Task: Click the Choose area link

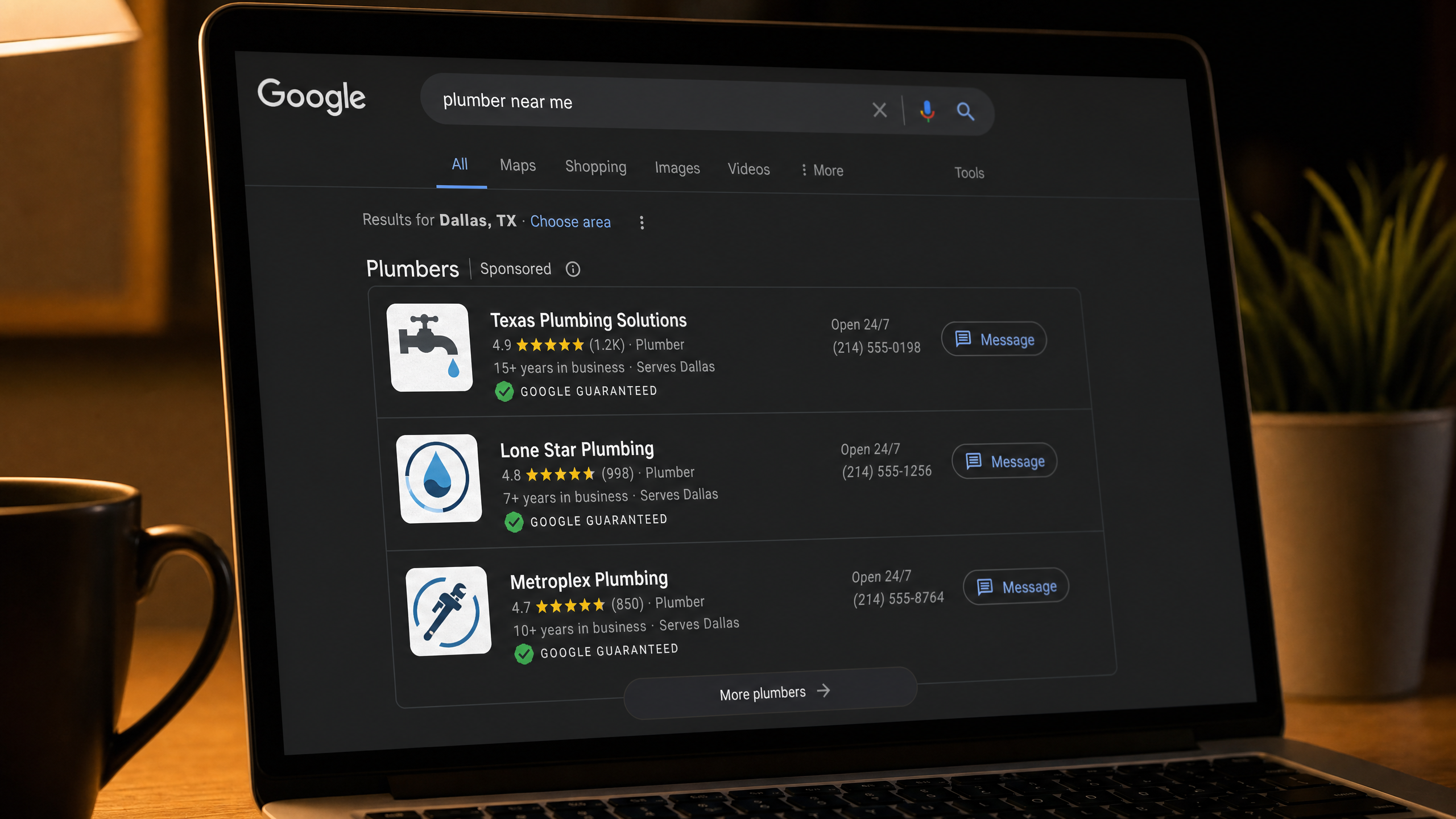Action: (570, 222)
